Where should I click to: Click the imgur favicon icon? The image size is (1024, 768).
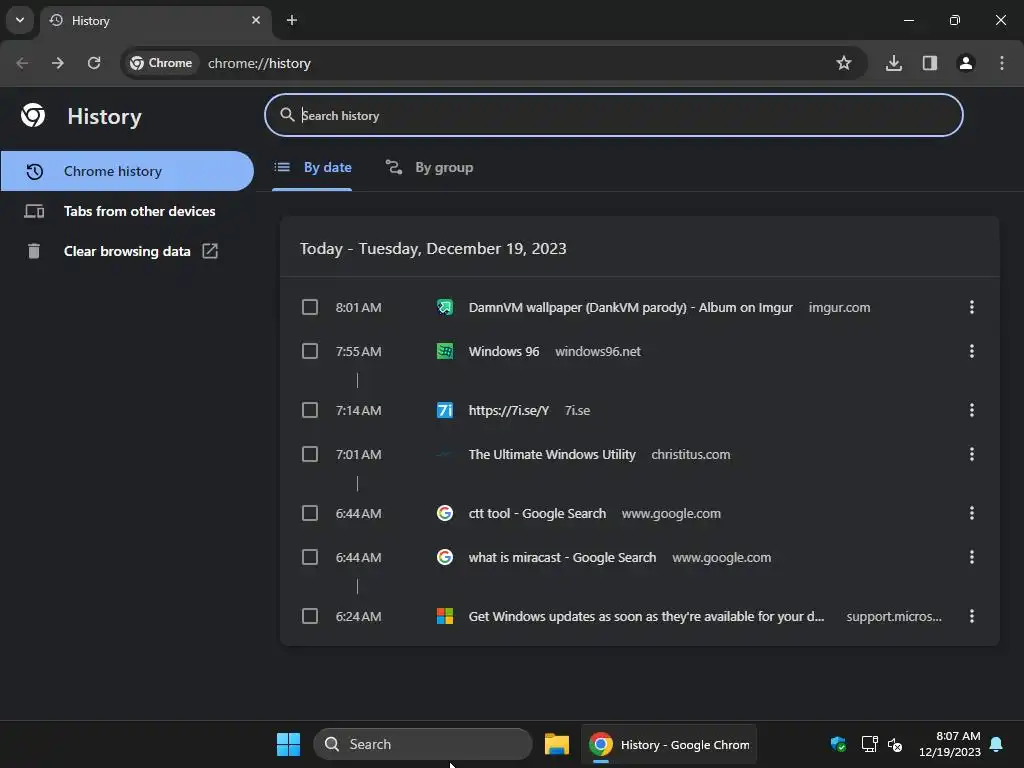point(445,308)
